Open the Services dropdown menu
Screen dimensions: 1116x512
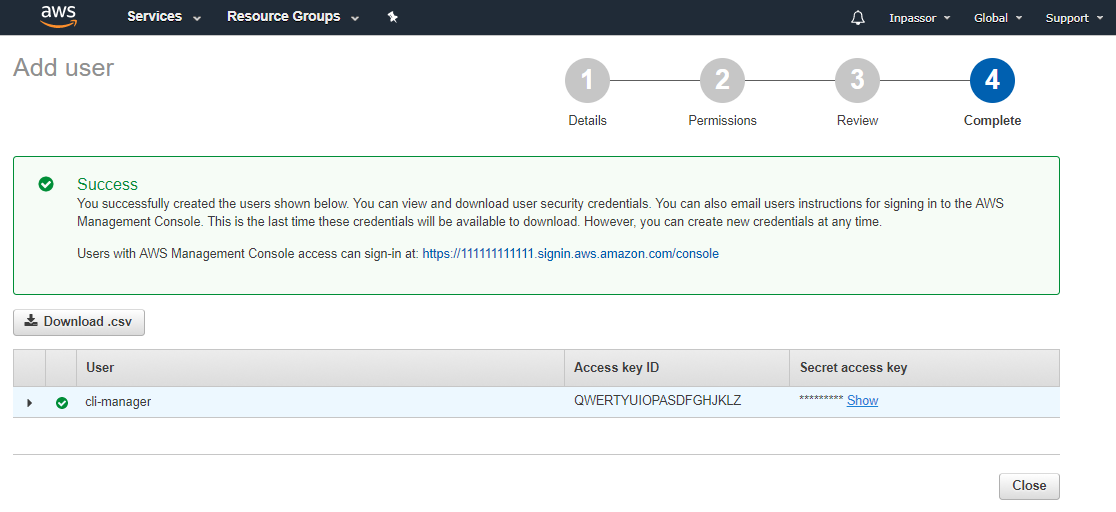point(164,17)
